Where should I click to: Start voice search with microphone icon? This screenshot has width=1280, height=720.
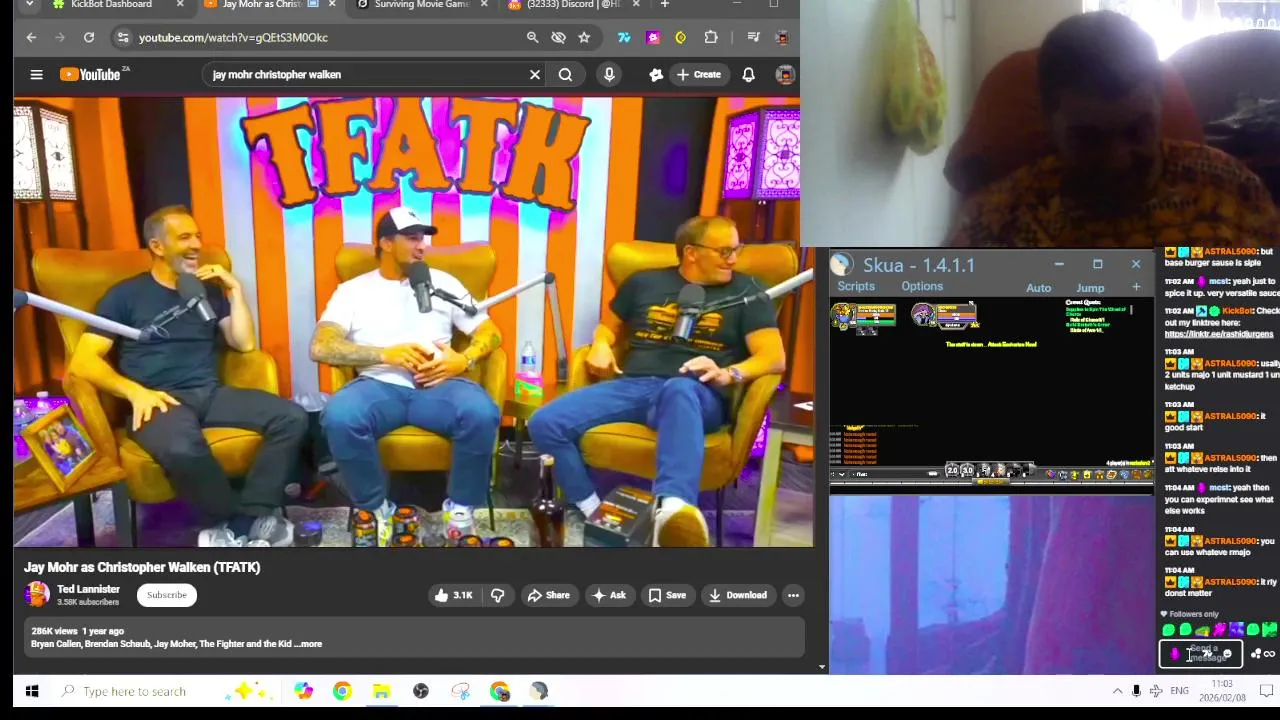[x=609, y=74]
